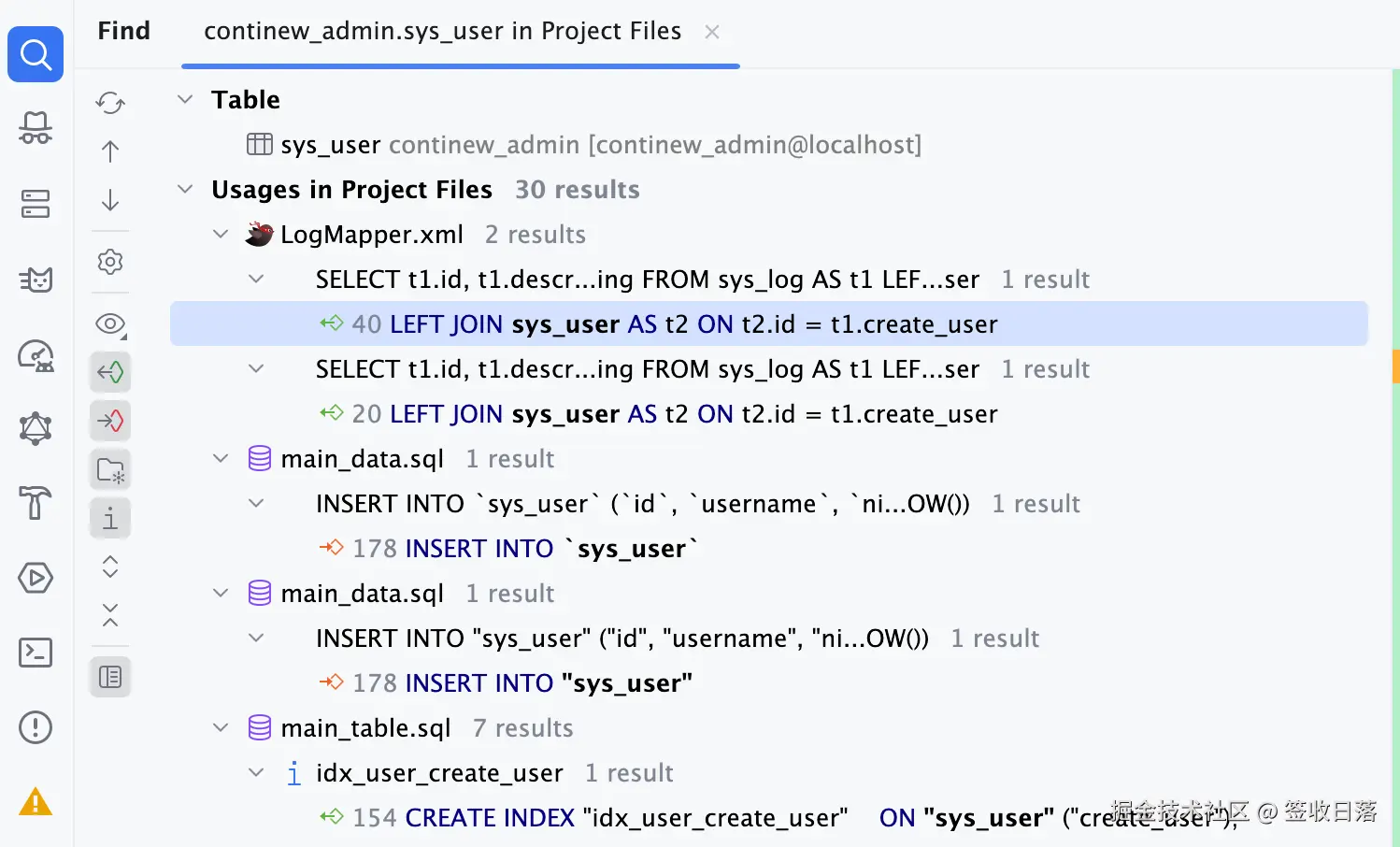This screenshot has height=847, width=1400.
Task: Toggle the info 'i' filter button
Action: click(x=110, y=518)
